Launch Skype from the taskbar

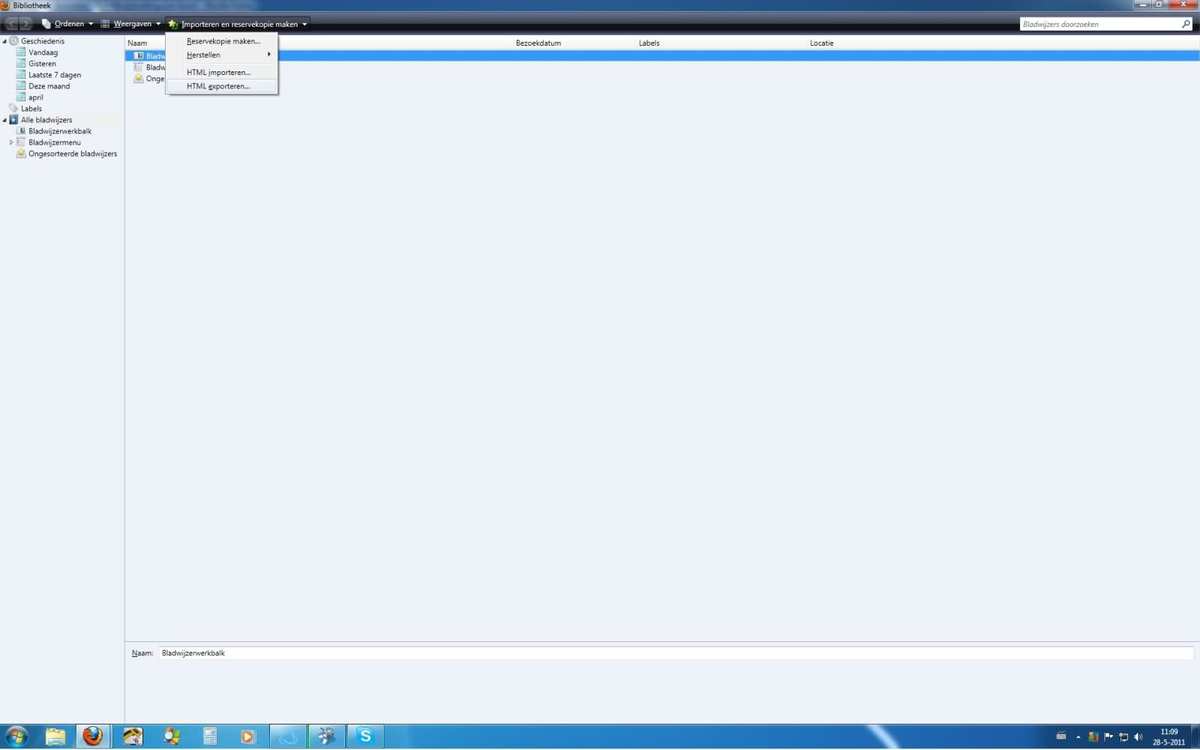(x=366, y=736)
